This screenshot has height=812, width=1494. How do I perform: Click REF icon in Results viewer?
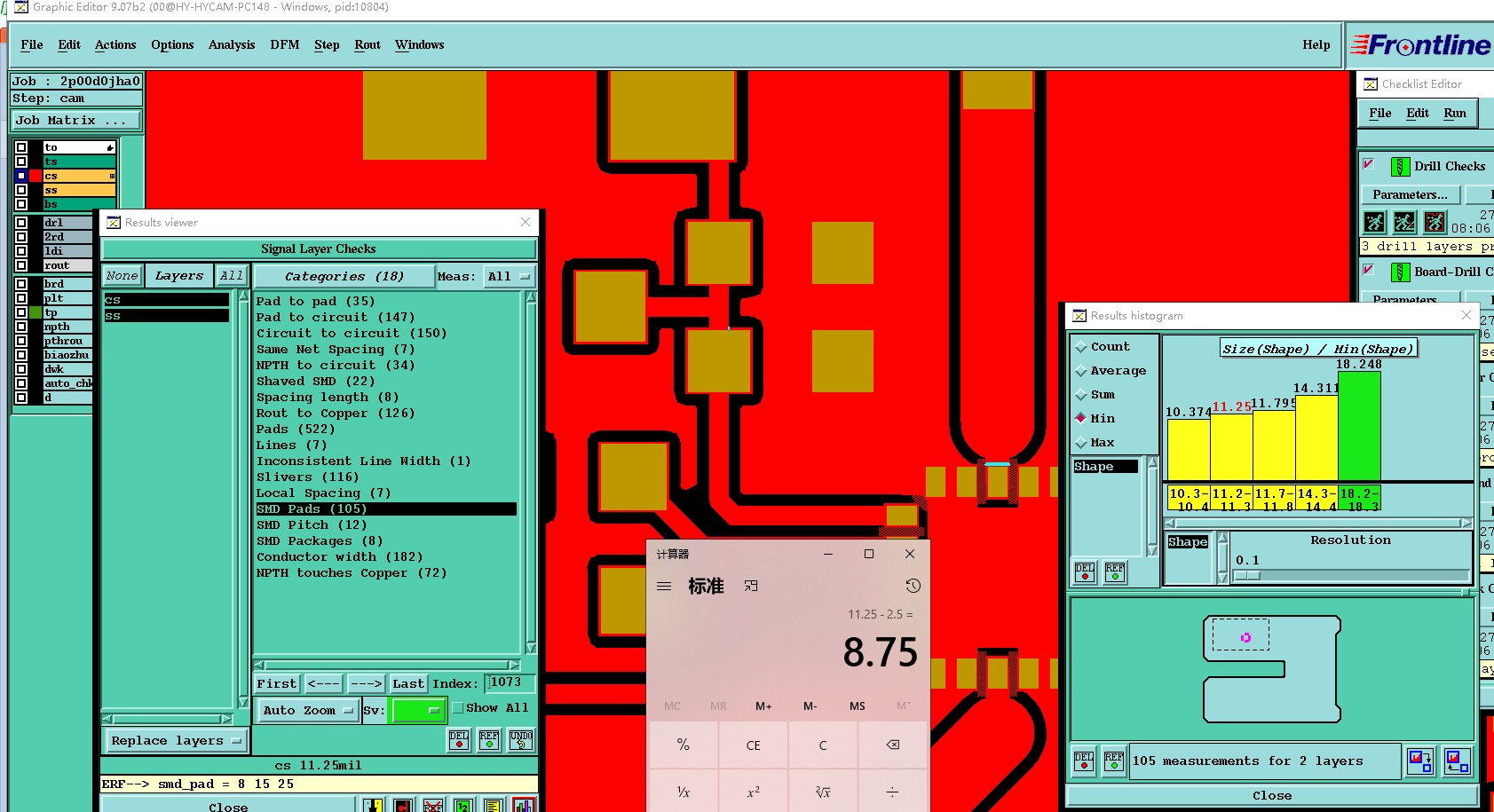pos(489,740)
